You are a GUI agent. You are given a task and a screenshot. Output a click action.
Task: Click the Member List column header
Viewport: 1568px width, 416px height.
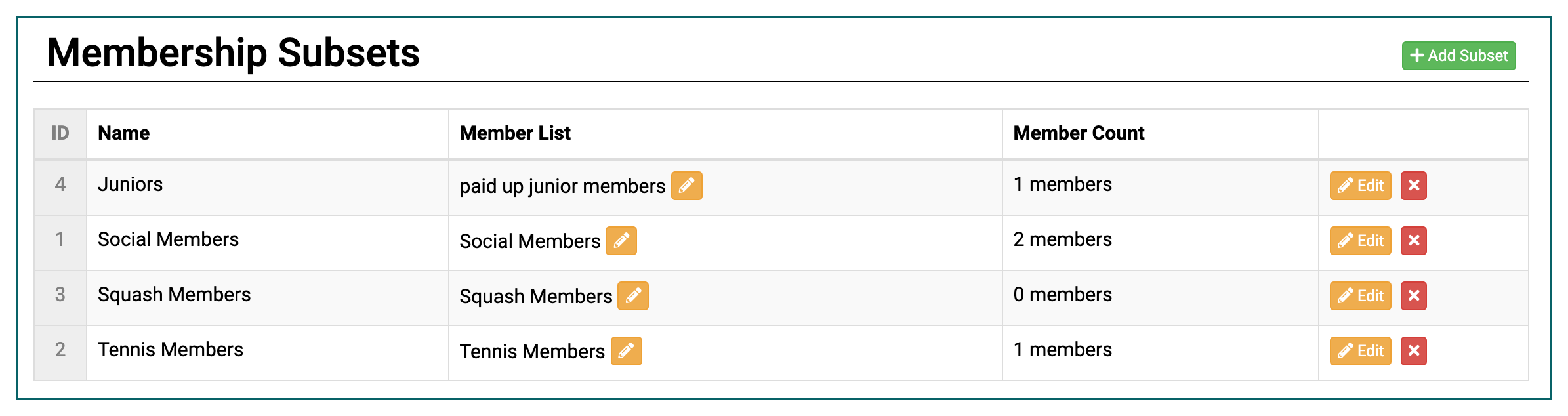tap(515, 133)
